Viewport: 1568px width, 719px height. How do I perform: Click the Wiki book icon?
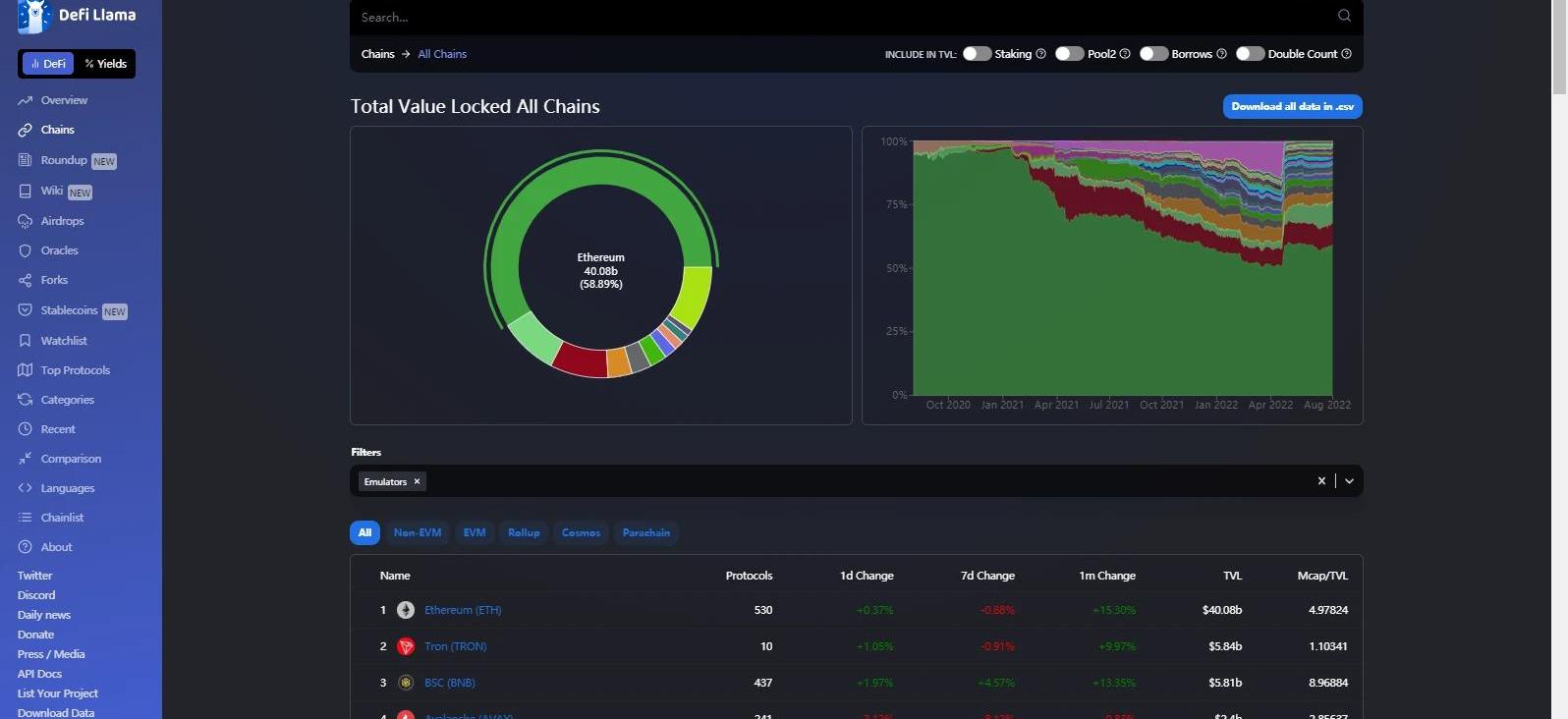(x=26, y=191)
